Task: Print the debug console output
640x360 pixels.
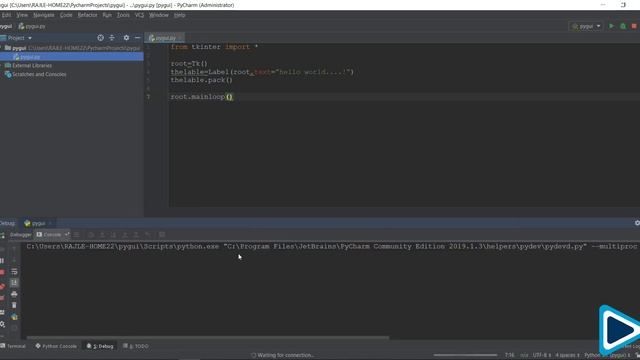Action: click(x=14, y=294)
